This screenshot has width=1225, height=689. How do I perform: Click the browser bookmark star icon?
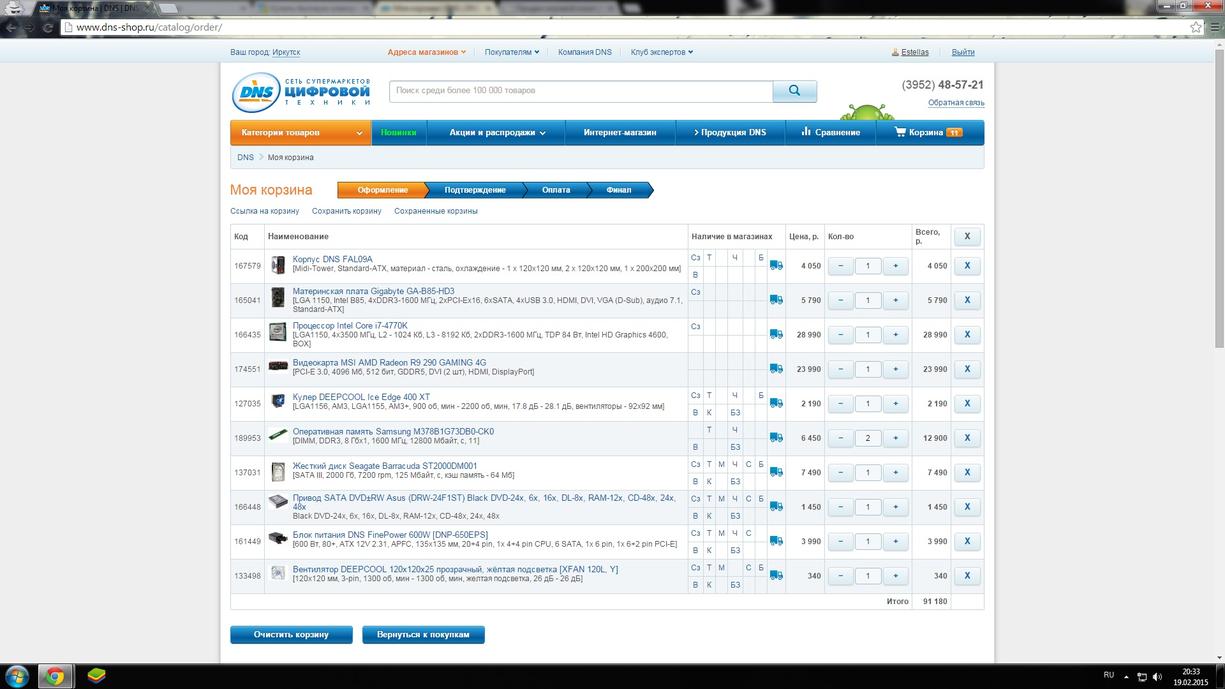pyautogui.click(x=1196, y=27)
